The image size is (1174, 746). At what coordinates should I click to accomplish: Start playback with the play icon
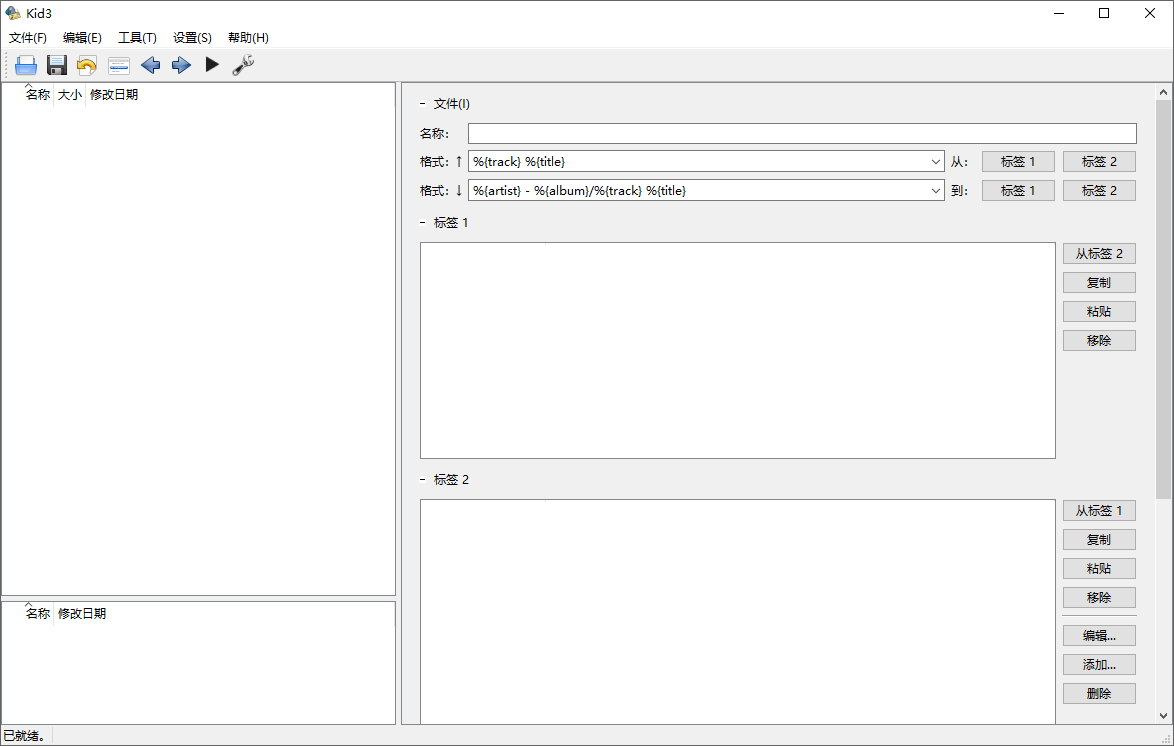(x=213, y=65)
